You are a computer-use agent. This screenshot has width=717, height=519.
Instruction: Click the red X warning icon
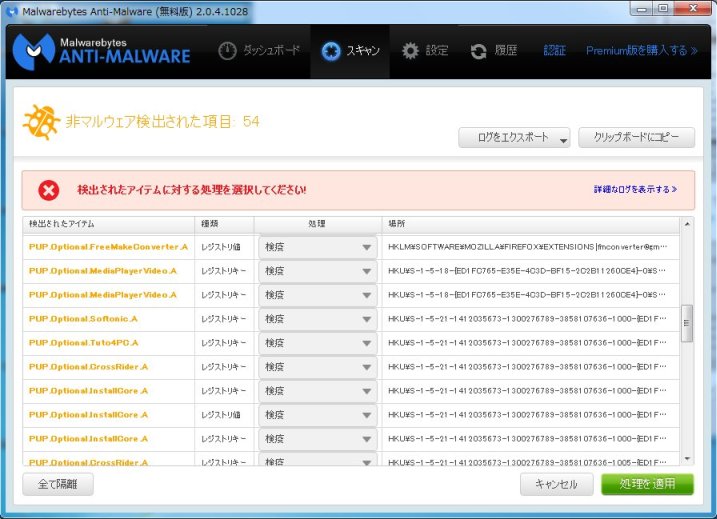[x=48, y=190]
